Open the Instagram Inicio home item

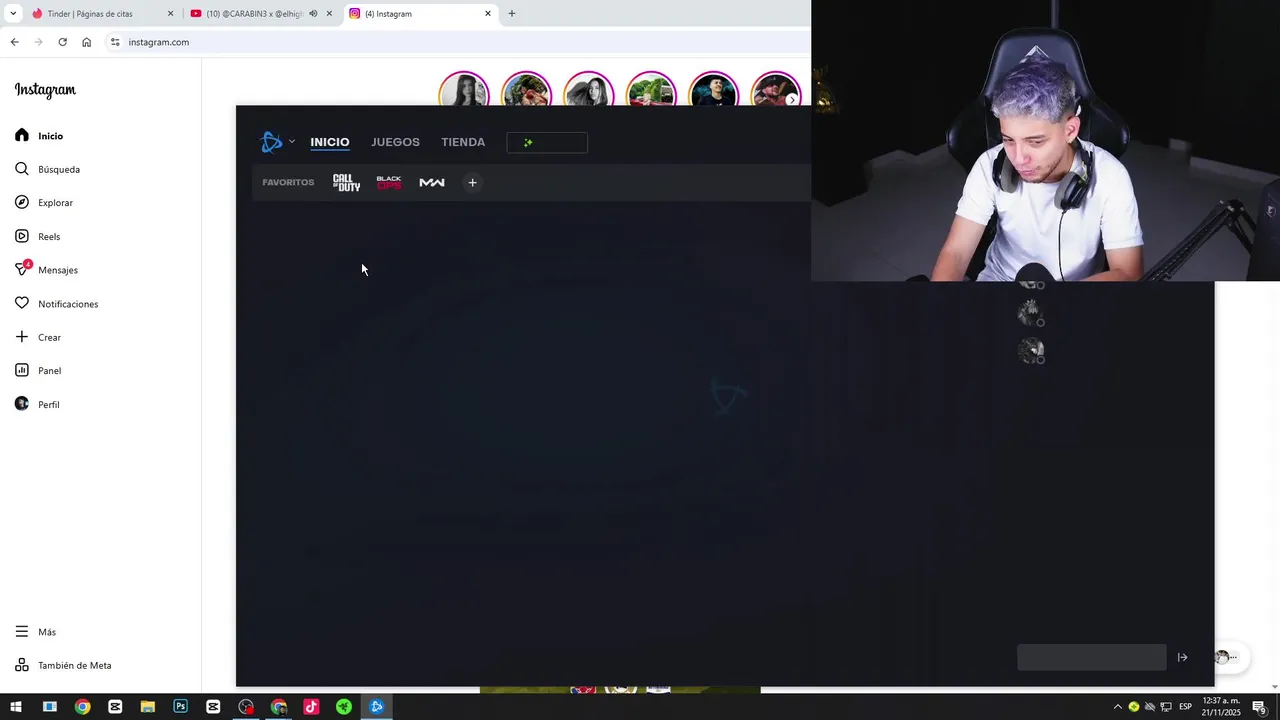[x=40, y=136]
